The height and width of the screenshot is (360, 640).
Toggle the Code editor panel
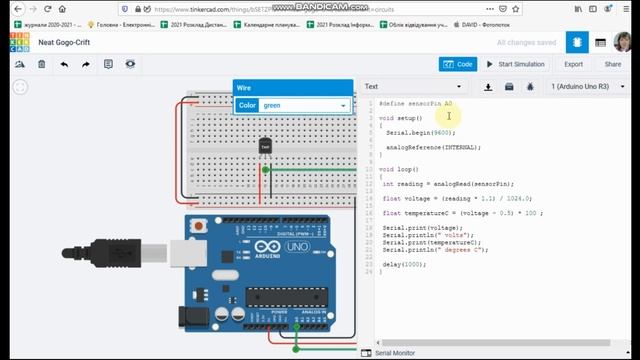(x=458, y=64)
